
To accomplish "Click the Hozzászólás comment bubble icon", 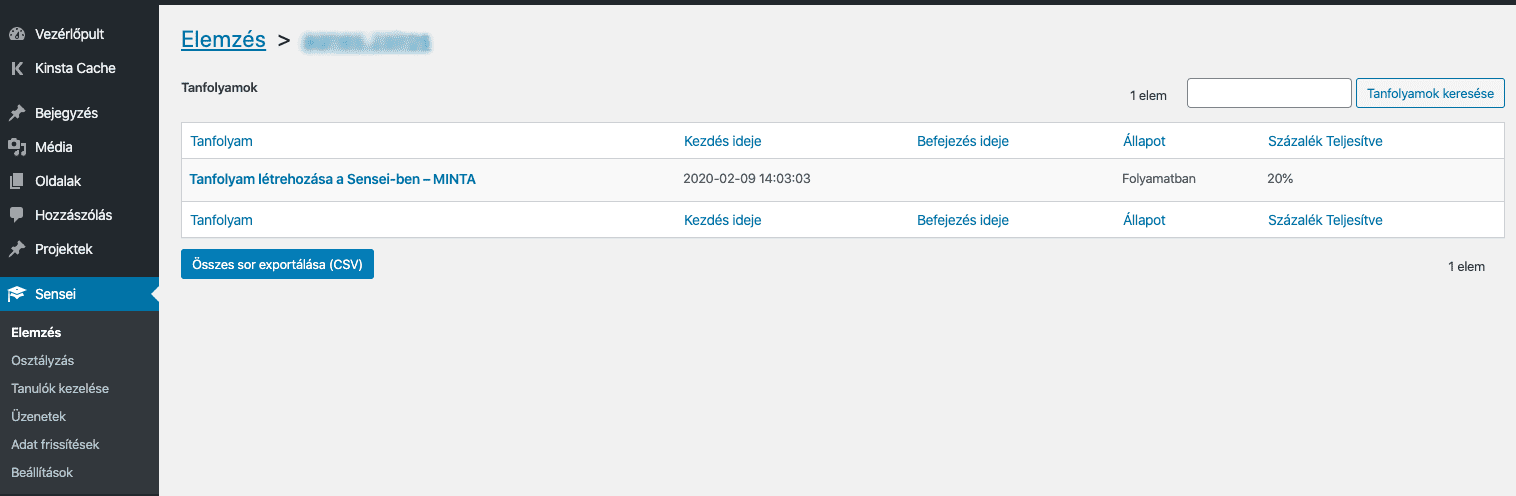I will [16, 215].
